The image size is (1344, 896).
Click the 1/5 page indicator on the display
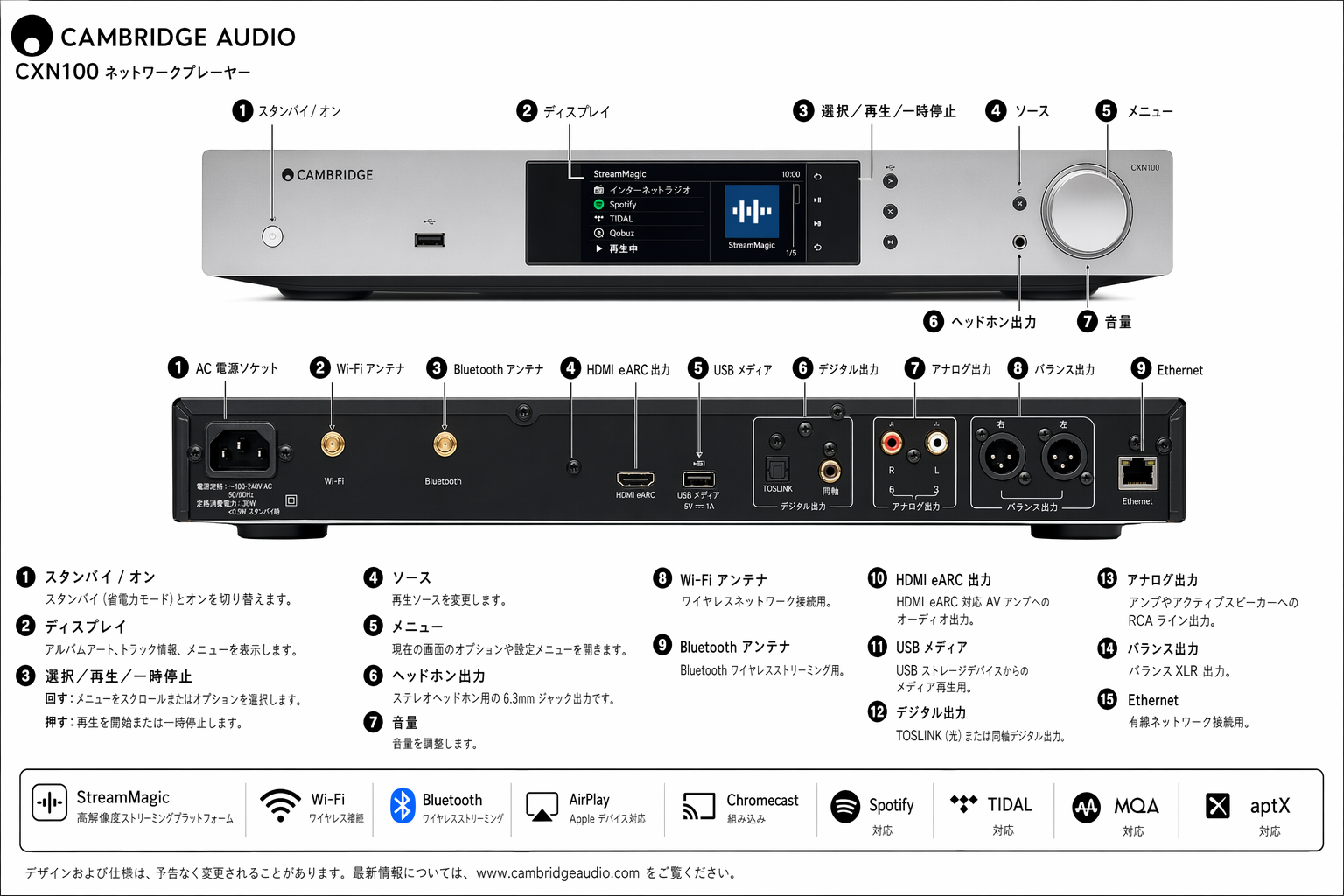coord(791,253)
